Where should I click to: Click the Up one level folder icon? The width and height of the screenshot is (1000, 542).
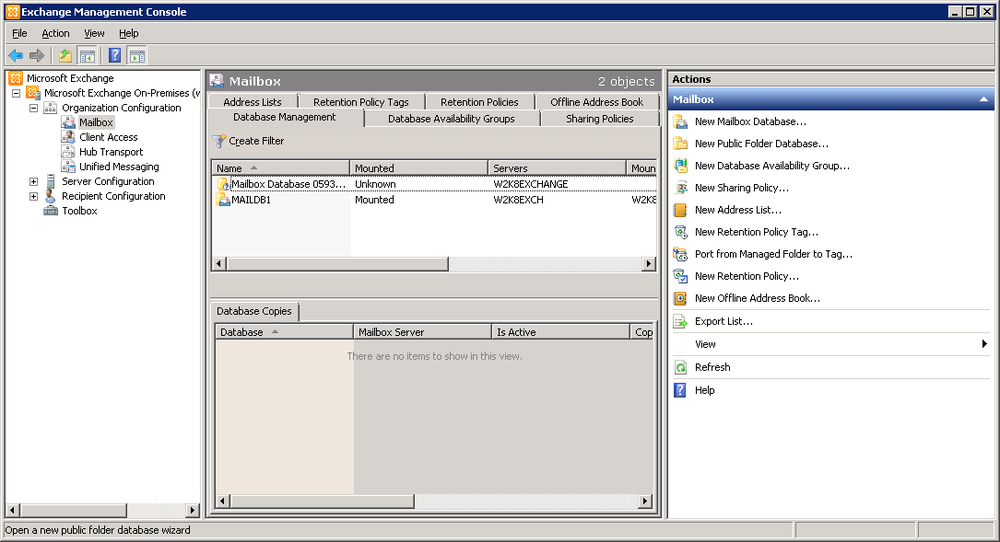(65, 55)
